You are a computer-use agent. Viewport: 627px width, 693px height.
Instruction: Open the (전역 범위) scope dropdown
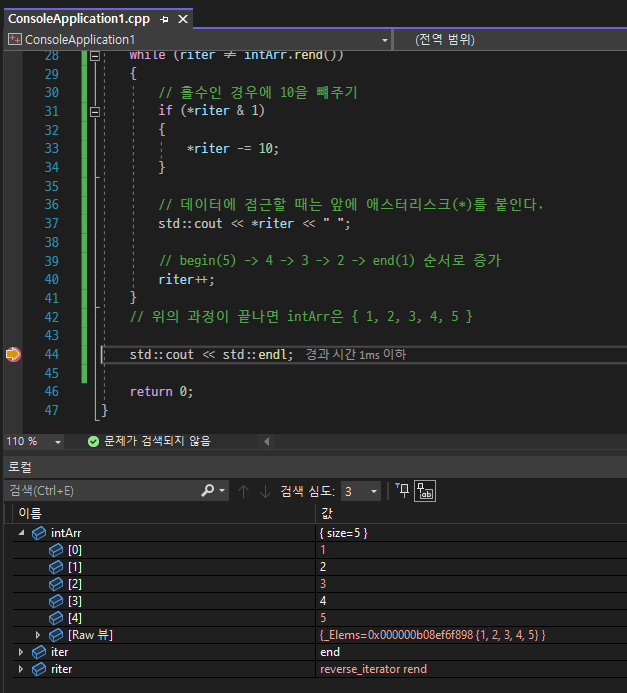pyautogui.click(x=510, y=40)
